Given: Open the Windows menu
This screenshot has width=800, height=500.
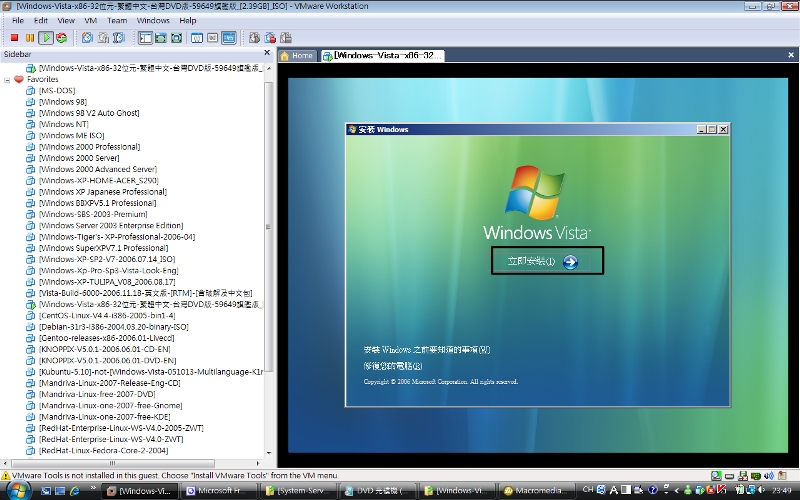Looking at the screenshot, I should coord(153,20).
